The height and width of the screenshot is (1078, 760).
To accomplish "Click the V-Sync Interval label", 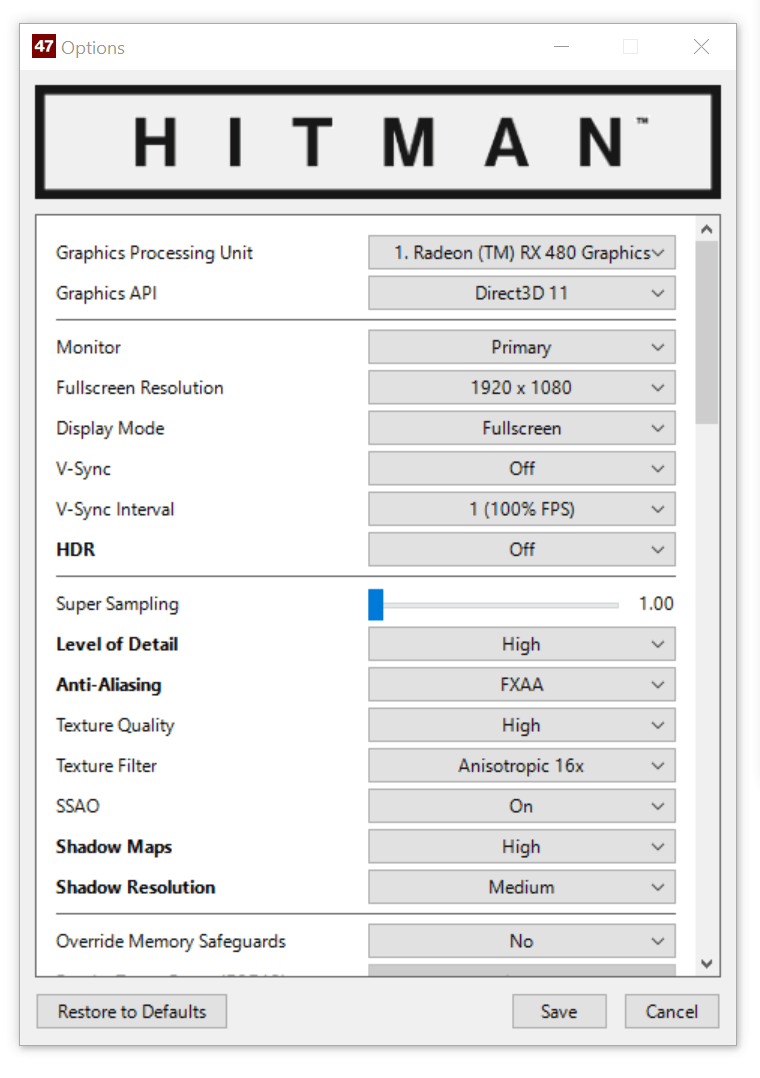I will click(x=115, y=509).
